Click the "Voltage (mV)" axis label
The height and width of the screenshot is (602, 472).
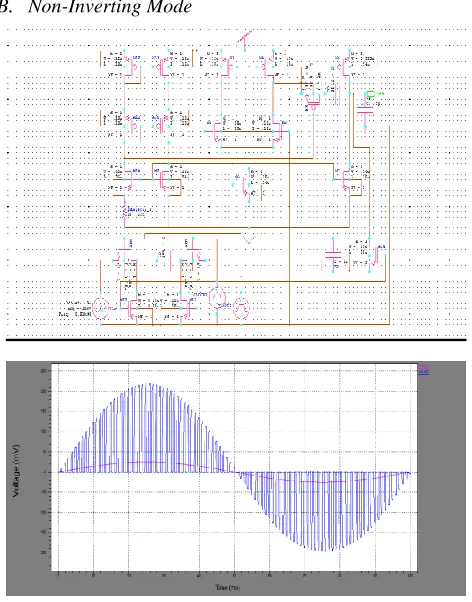tap(16, 471)
